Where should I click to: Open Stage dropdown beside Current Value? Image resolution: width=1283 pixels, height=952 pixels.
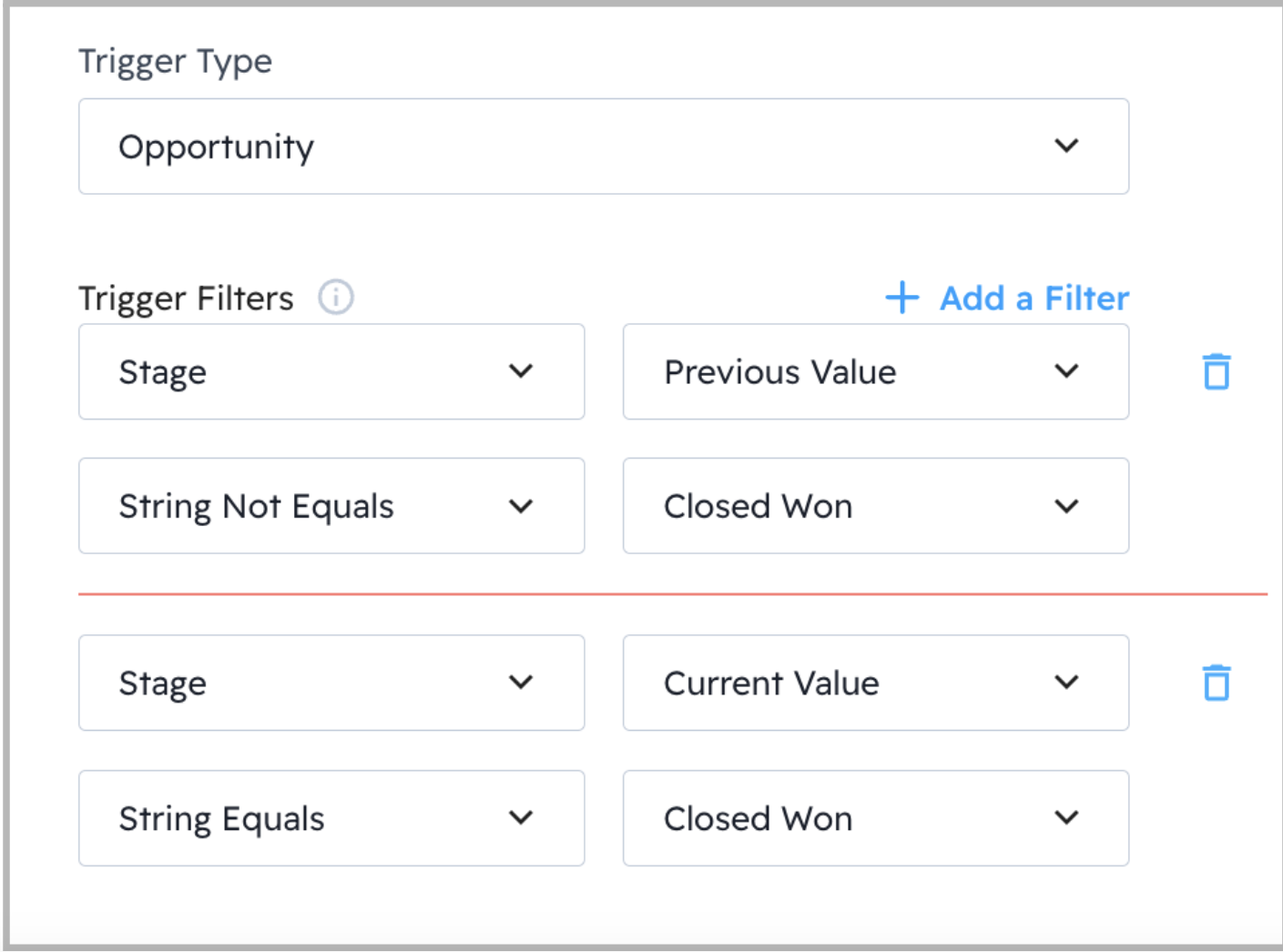pos(331,683)
